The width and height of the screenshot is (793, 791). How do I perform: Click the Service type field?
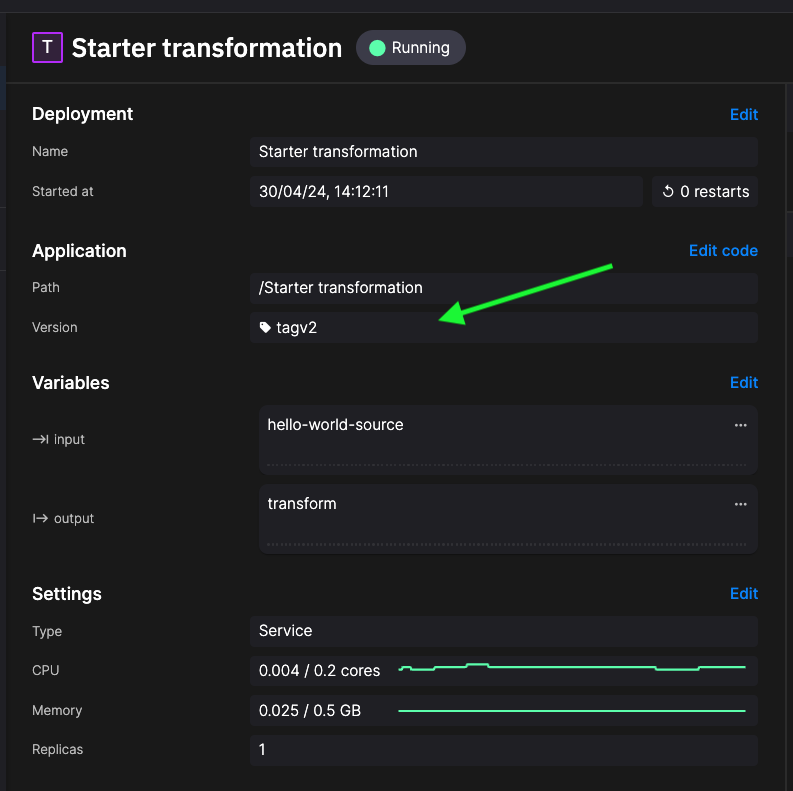click(503, 631)
